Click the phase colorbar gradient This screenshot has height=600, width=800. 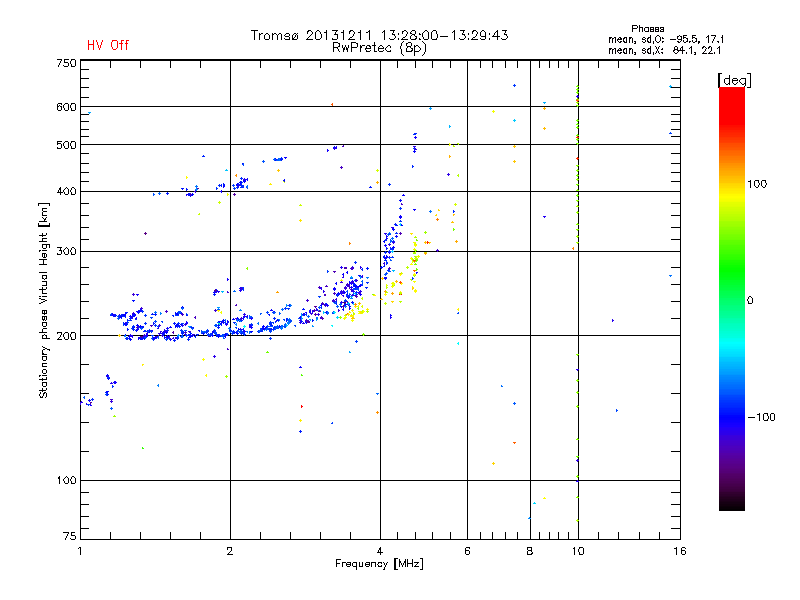[x=732, y=298]
